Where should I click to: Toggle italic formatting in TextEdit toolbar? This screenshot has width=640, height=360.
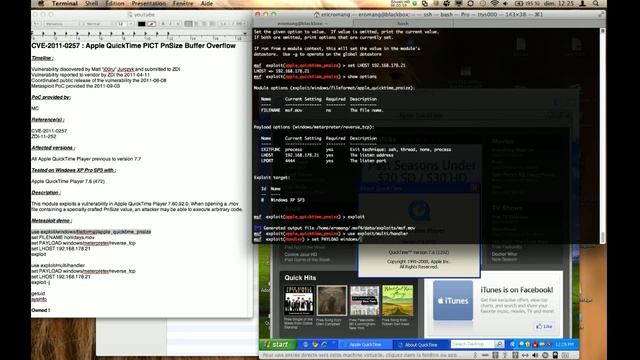[170, 24]
